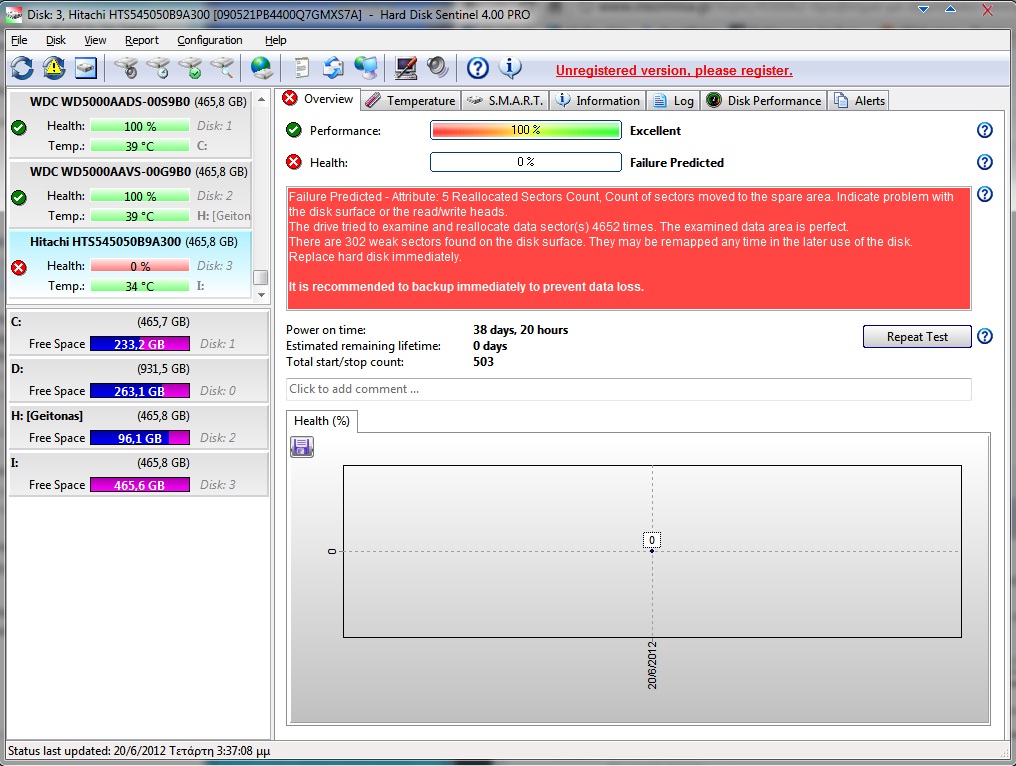Switch to the Overview tab
The width and height of the screenshot is (1016, 766).
pos(318,99)
